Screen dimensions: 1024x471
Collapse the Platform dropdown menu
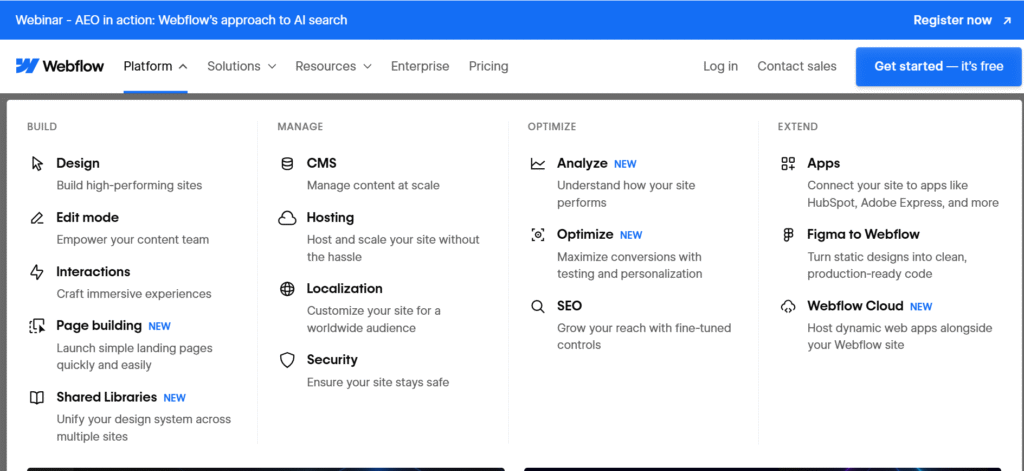(x=155, y=66)
